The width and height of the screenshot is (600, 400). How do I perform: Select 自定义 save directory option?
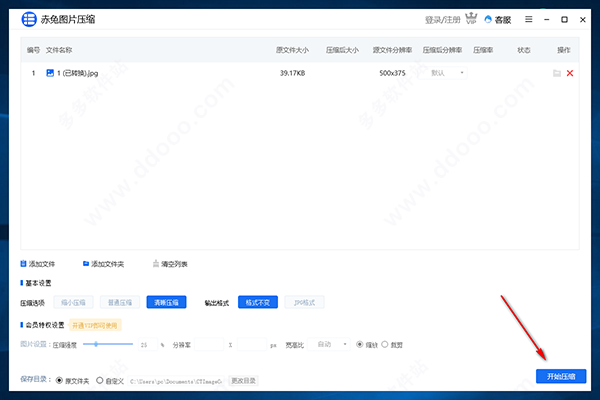point(99,380)
